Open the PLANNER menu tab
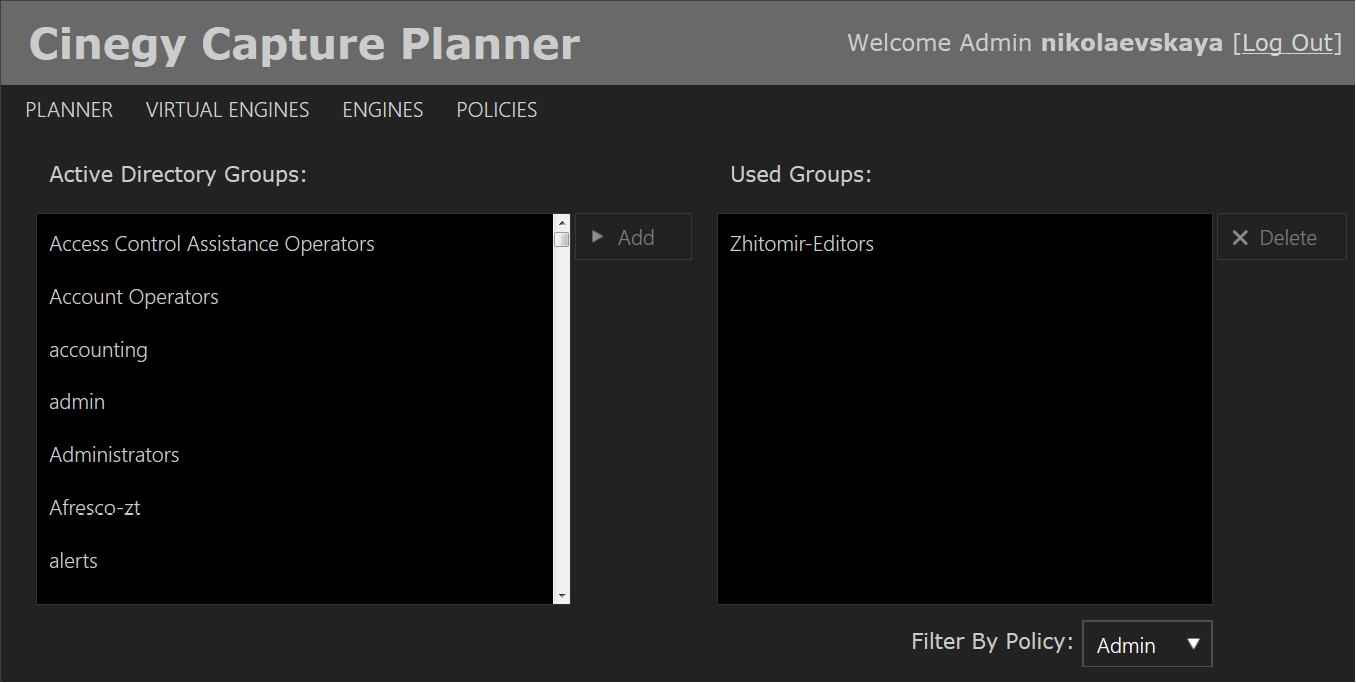 pyautogui.click(x=69, y=110)
